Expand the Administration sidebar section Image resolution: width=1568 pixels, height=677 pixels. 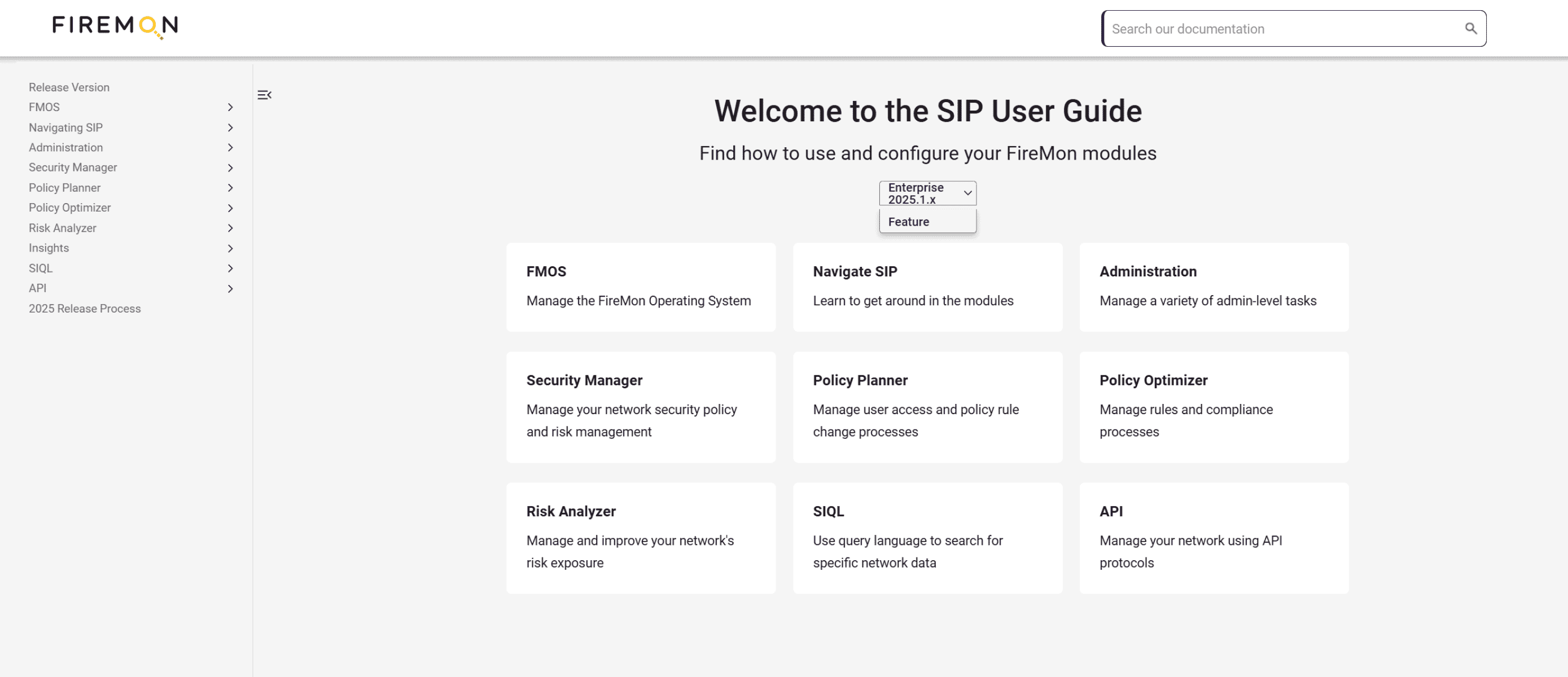pyautogui.click(x=230, y=147)
